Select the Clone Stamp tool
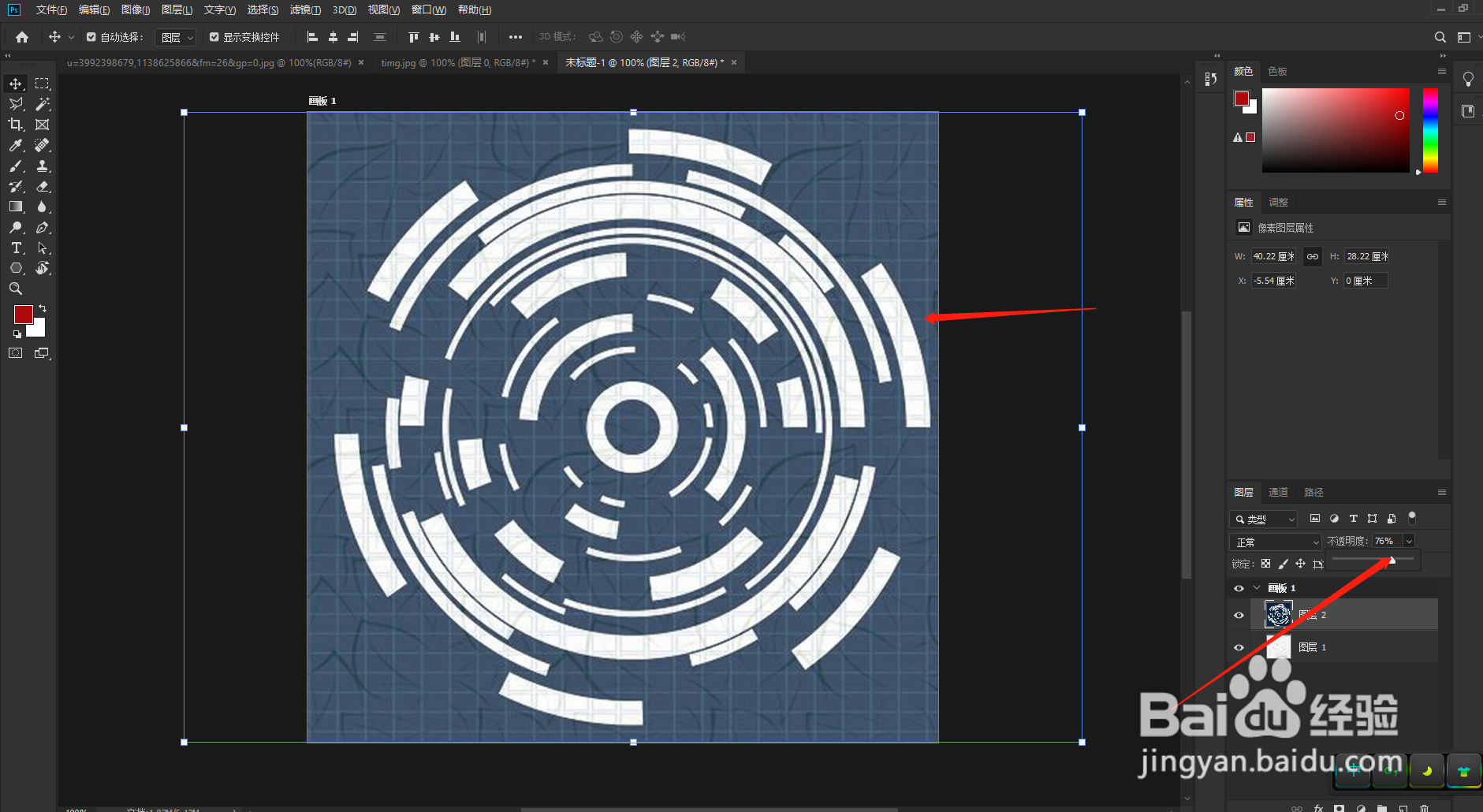 pos(43,166)
